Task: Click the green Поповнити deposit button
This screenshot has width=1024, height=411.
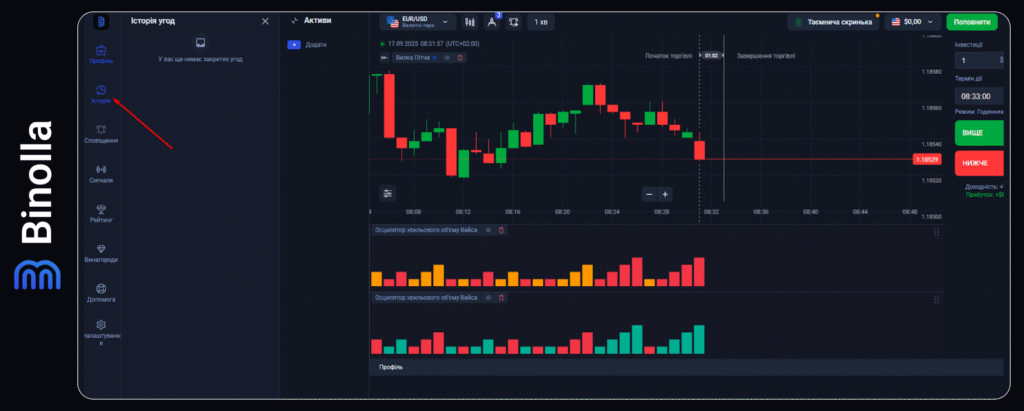Action: coord(972,21)
